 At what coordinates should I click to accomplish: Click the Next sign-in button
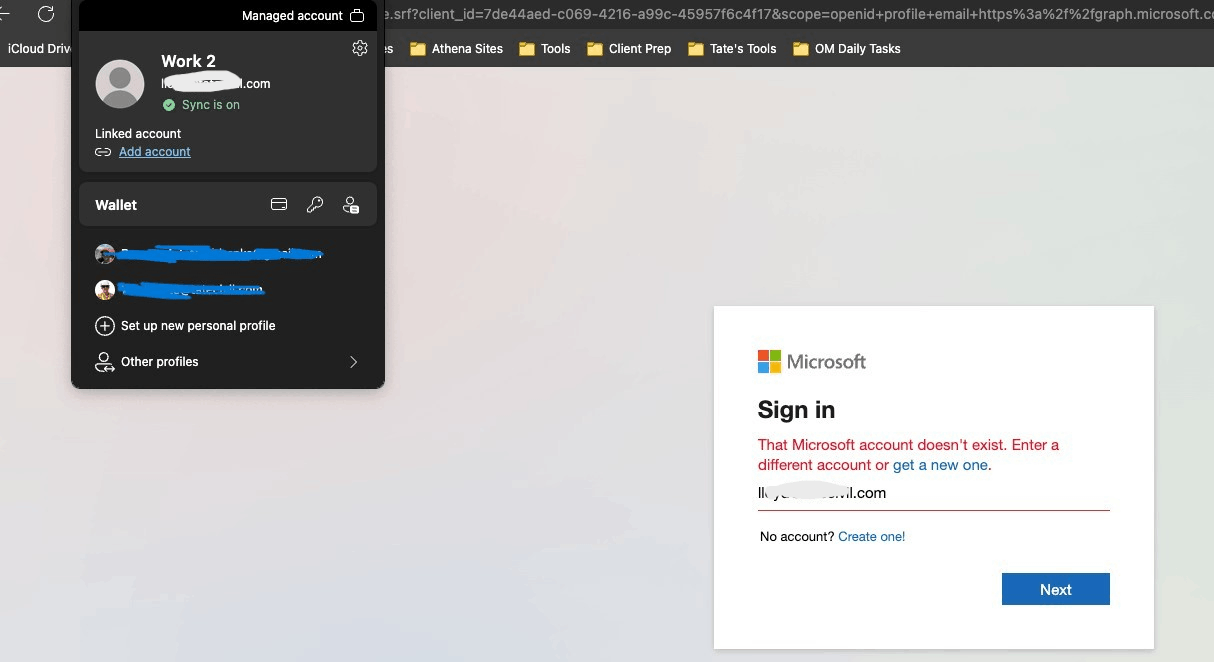pyautogui.click(x=1055, y=589)
